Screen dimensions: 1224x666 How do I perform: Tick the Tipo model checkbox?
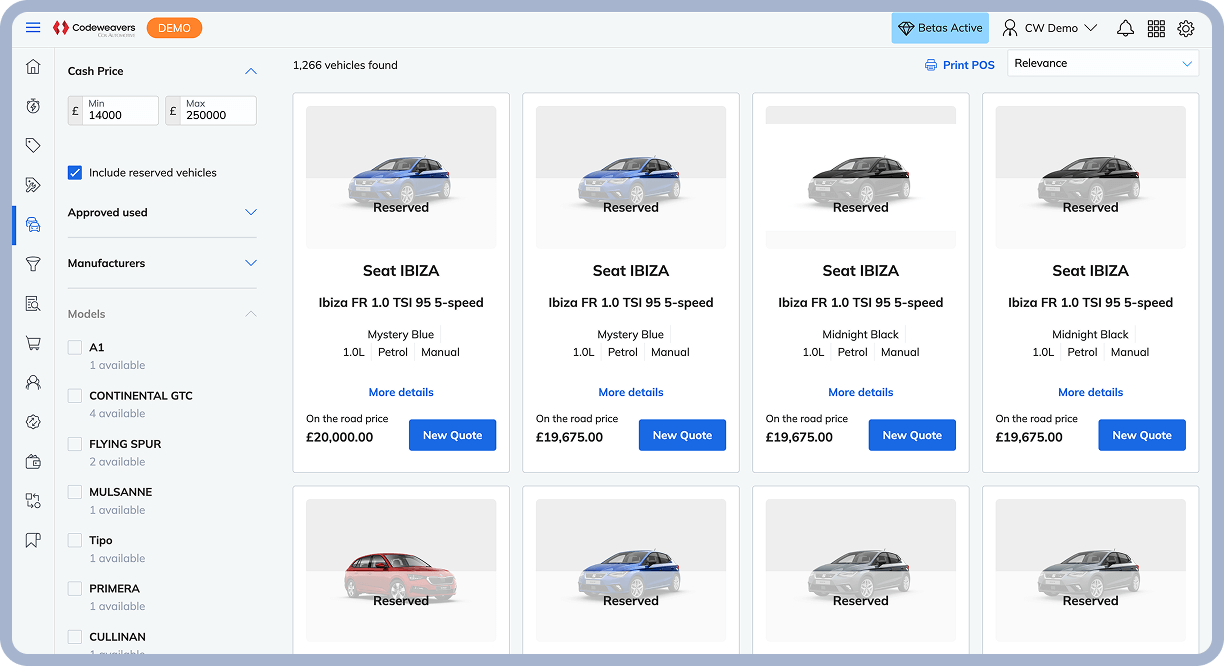[x=75, y=540]
